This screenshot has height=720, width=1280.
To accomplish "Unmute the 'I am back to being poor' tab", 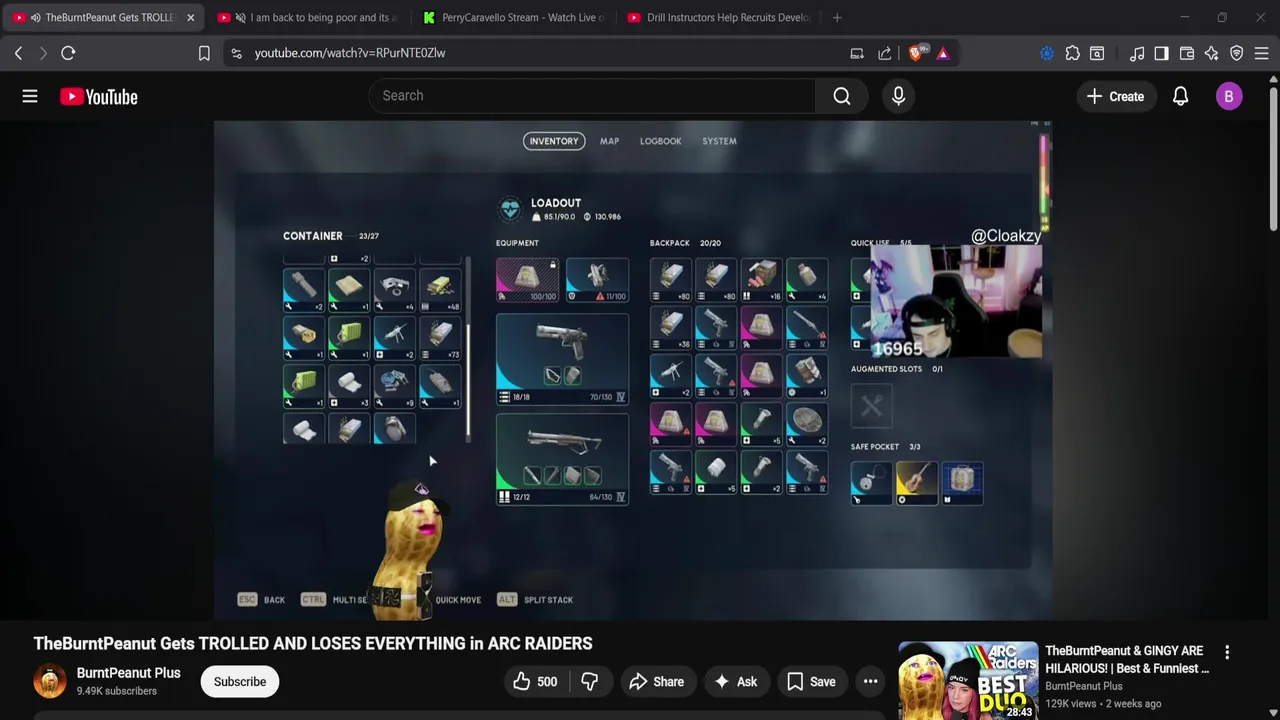I will [239, 17].
